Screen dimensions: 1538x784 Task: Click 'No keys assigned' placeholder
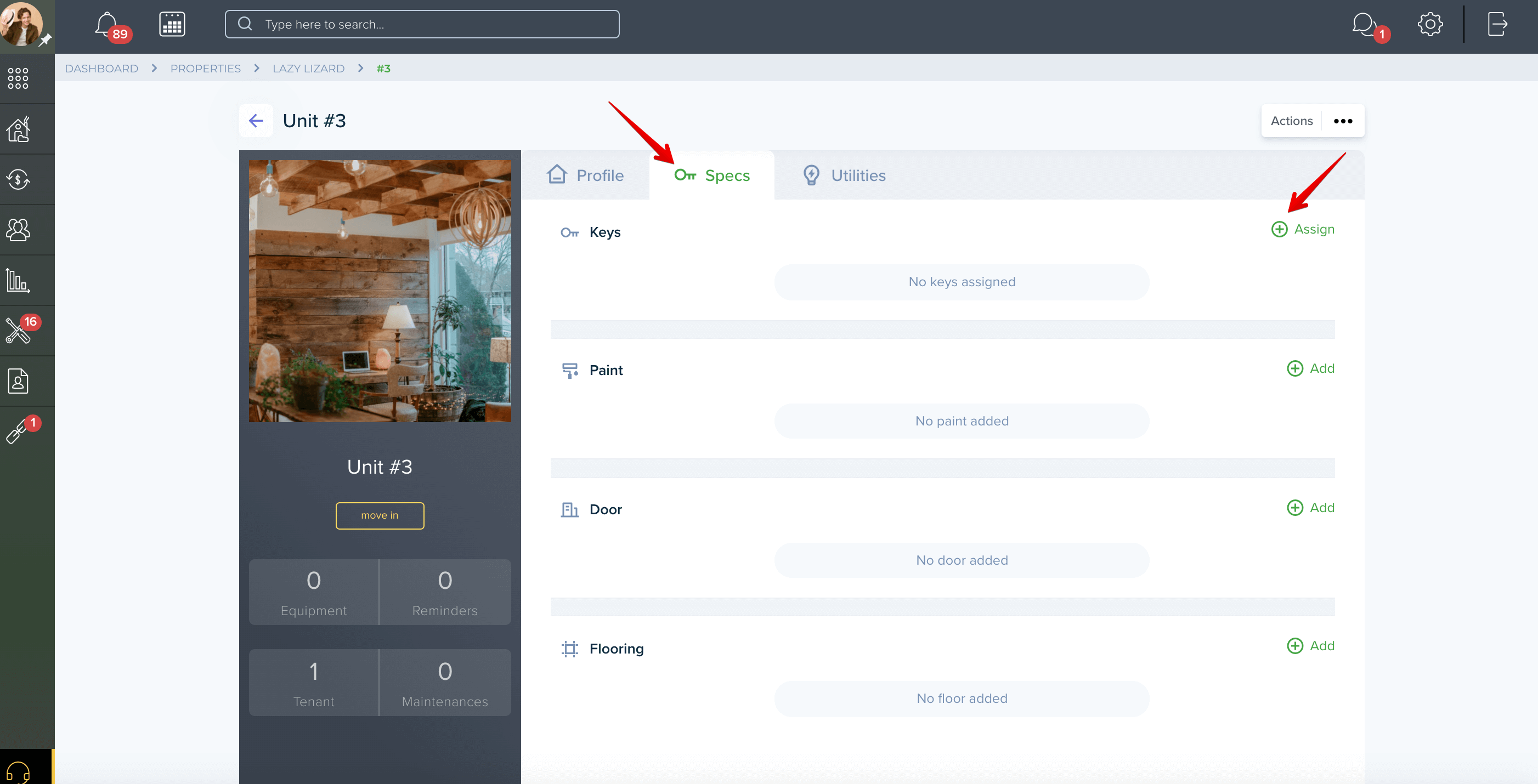pos(962,282)
